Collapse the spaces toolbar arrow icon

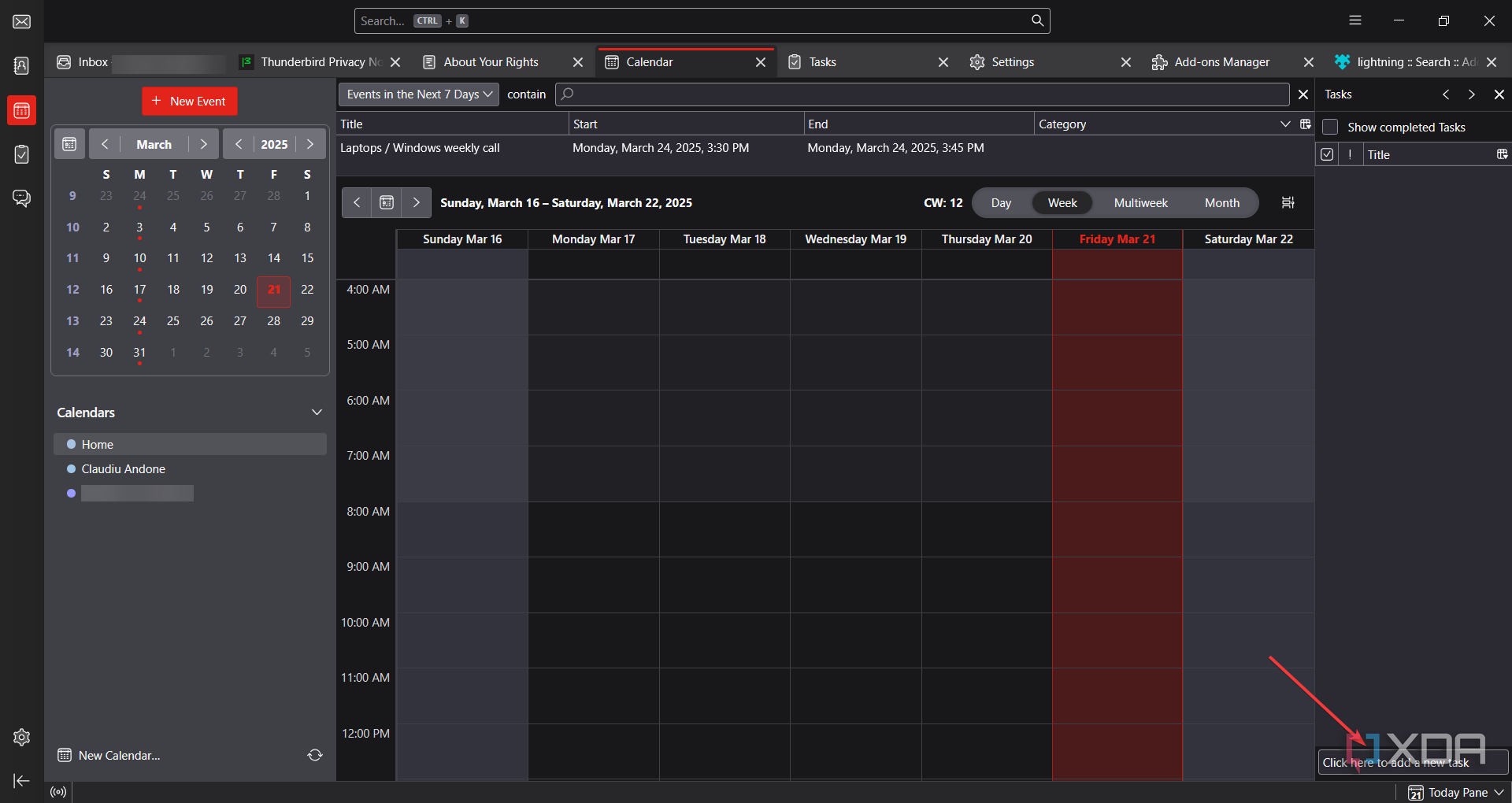[22, 781]
